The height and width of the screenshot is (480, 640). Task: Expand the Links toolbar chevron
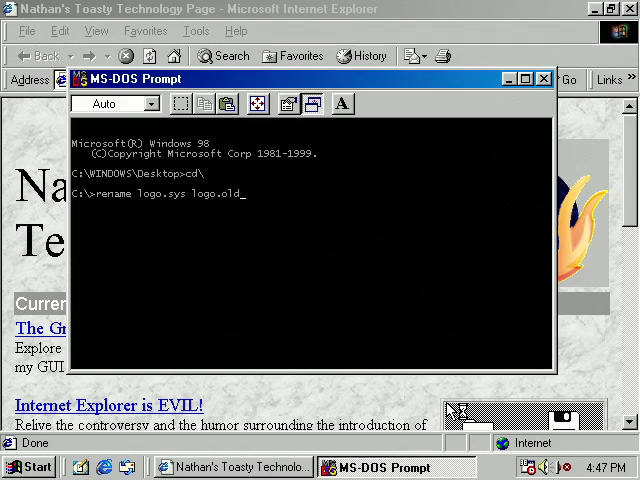click(631, 77)
